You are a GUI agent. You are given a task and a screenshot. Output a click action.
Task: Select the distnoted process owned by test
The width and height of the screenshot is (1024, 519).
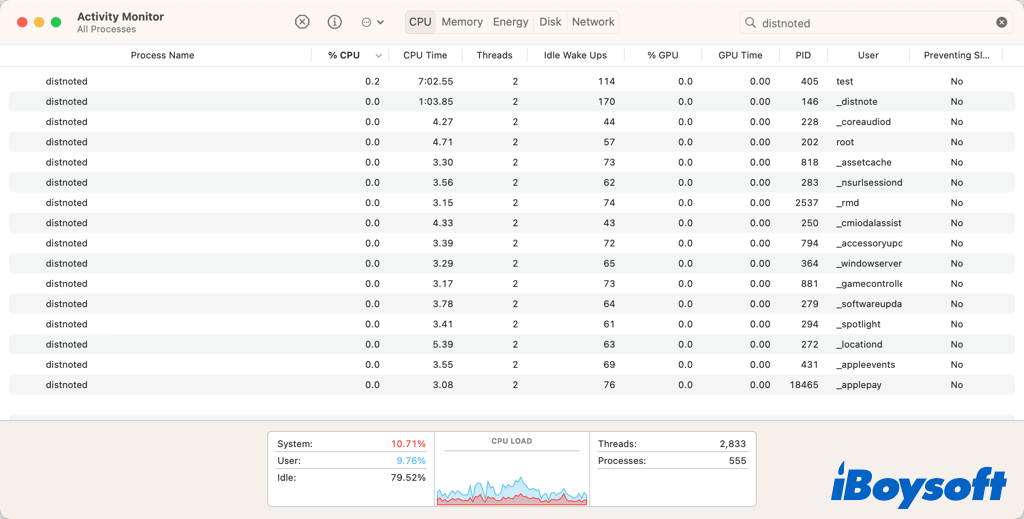(67, 81)
